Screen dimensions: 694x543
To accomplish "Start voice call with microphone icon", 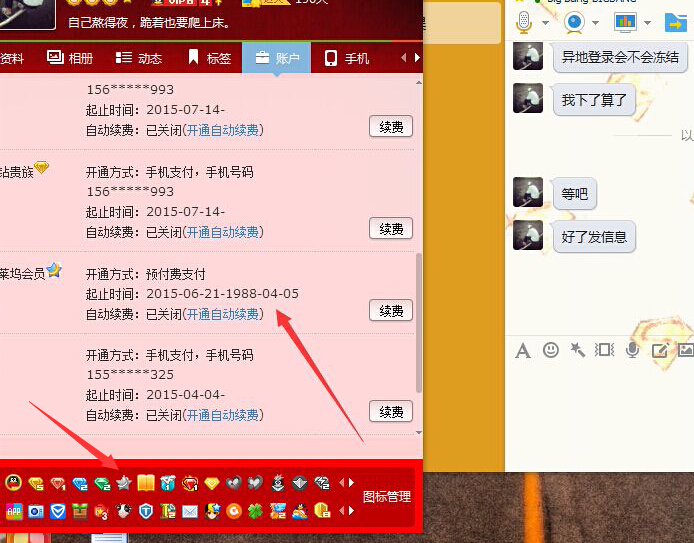I will [524, 22].
